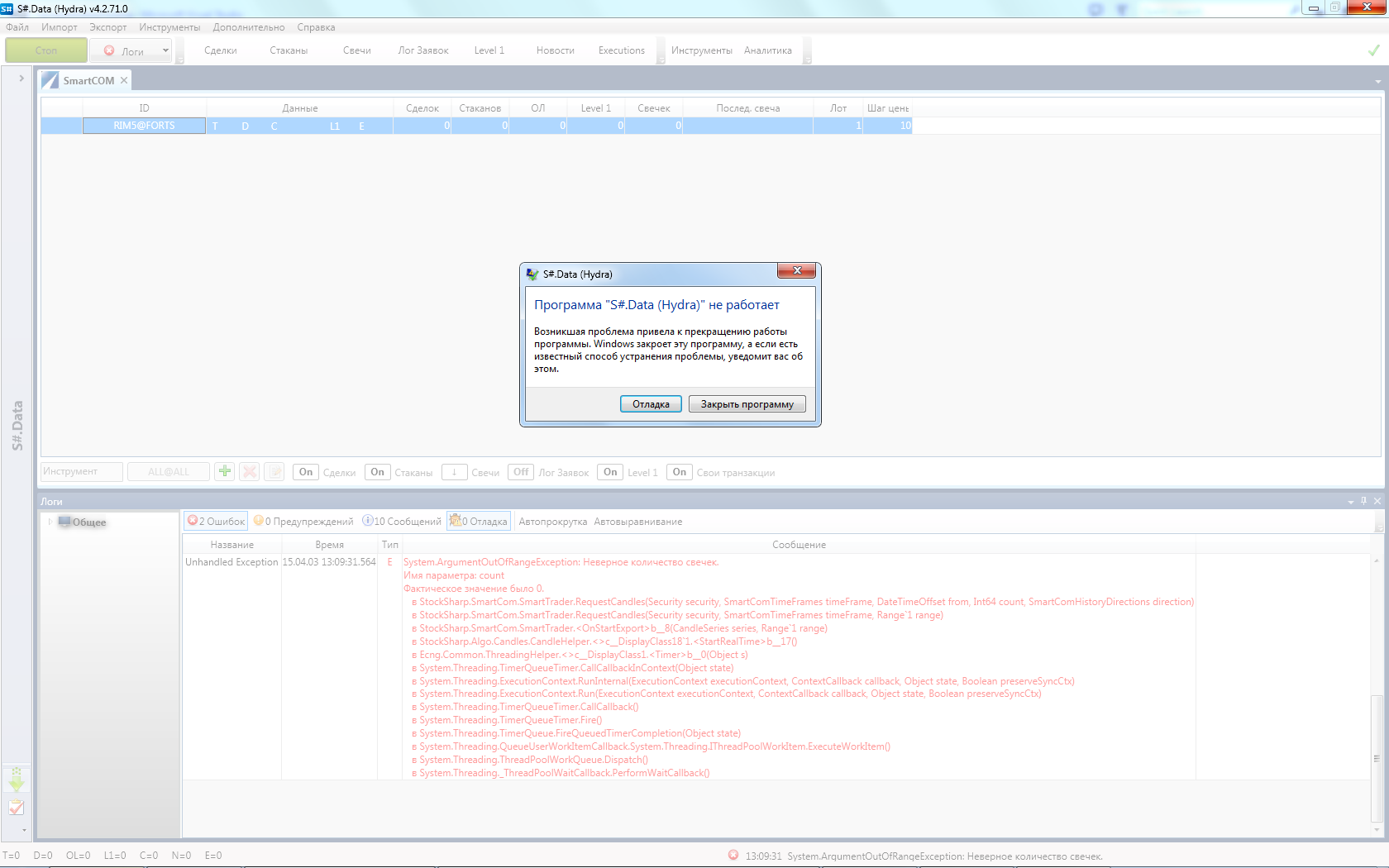Viewport: 1389px width, 868px height.
Task: Open the Стаканы toolbar item
Action: [x=289, y=50]
